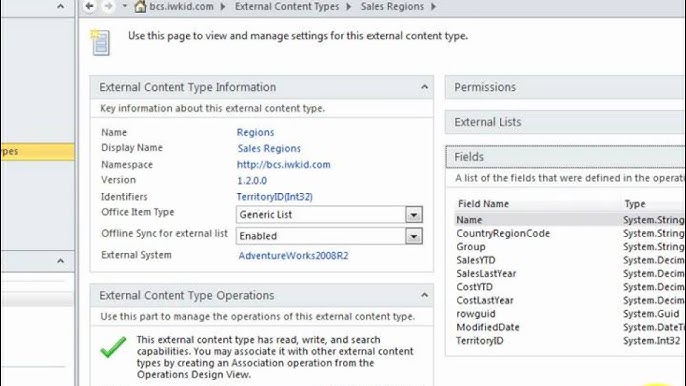This screenshot has width=686, height=386.
Task: Click the Field Name column header
Action: pyautogui.click(x=483, y=204)
